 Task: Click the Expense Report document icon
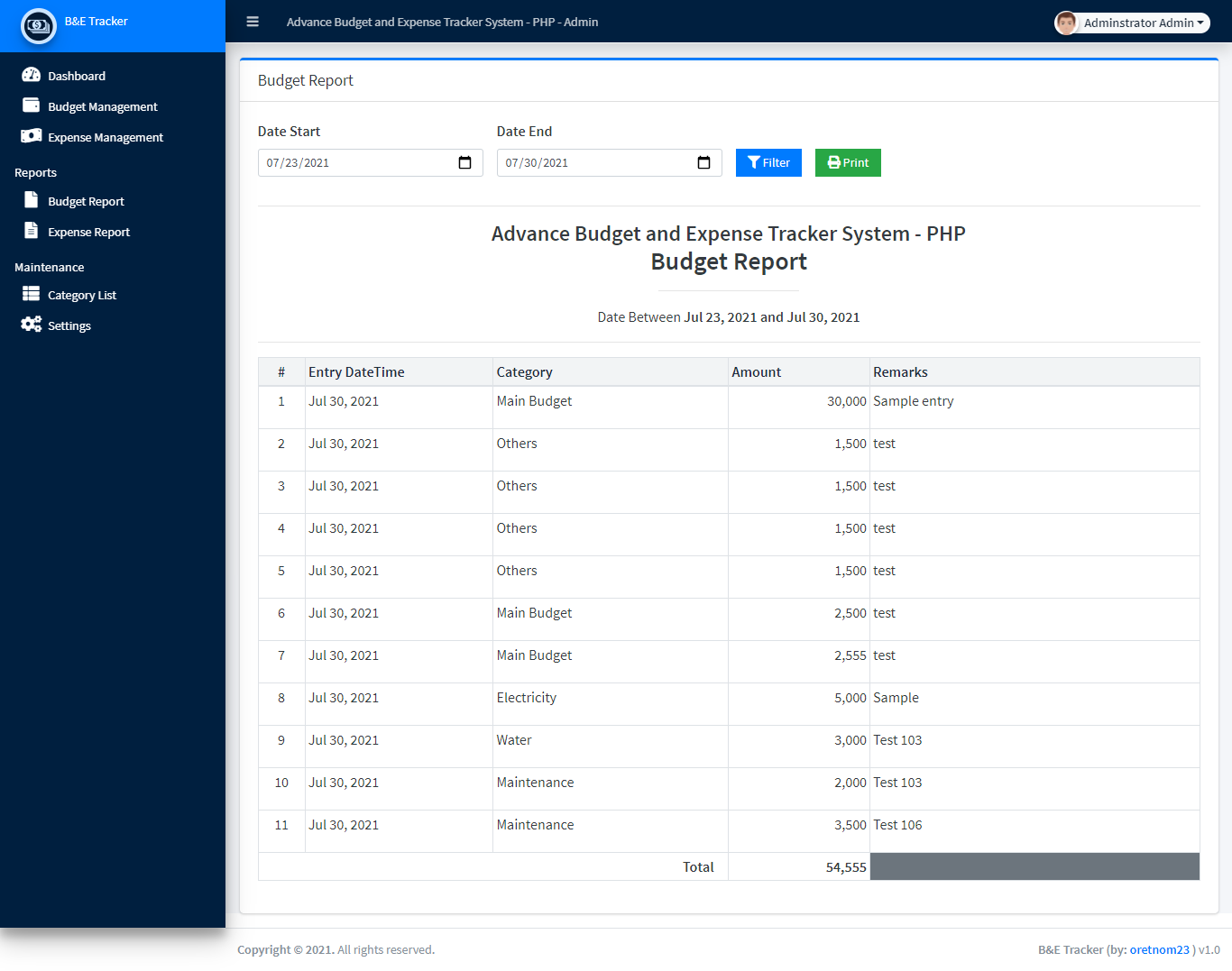[32, 231]
